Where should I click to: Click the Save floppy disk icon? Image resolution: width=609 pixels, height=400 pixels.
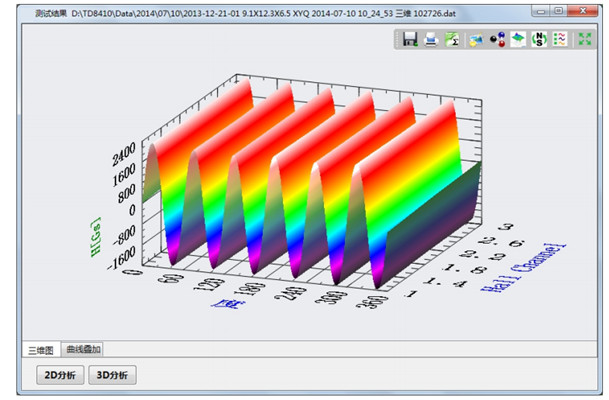[x=410, y=39]
